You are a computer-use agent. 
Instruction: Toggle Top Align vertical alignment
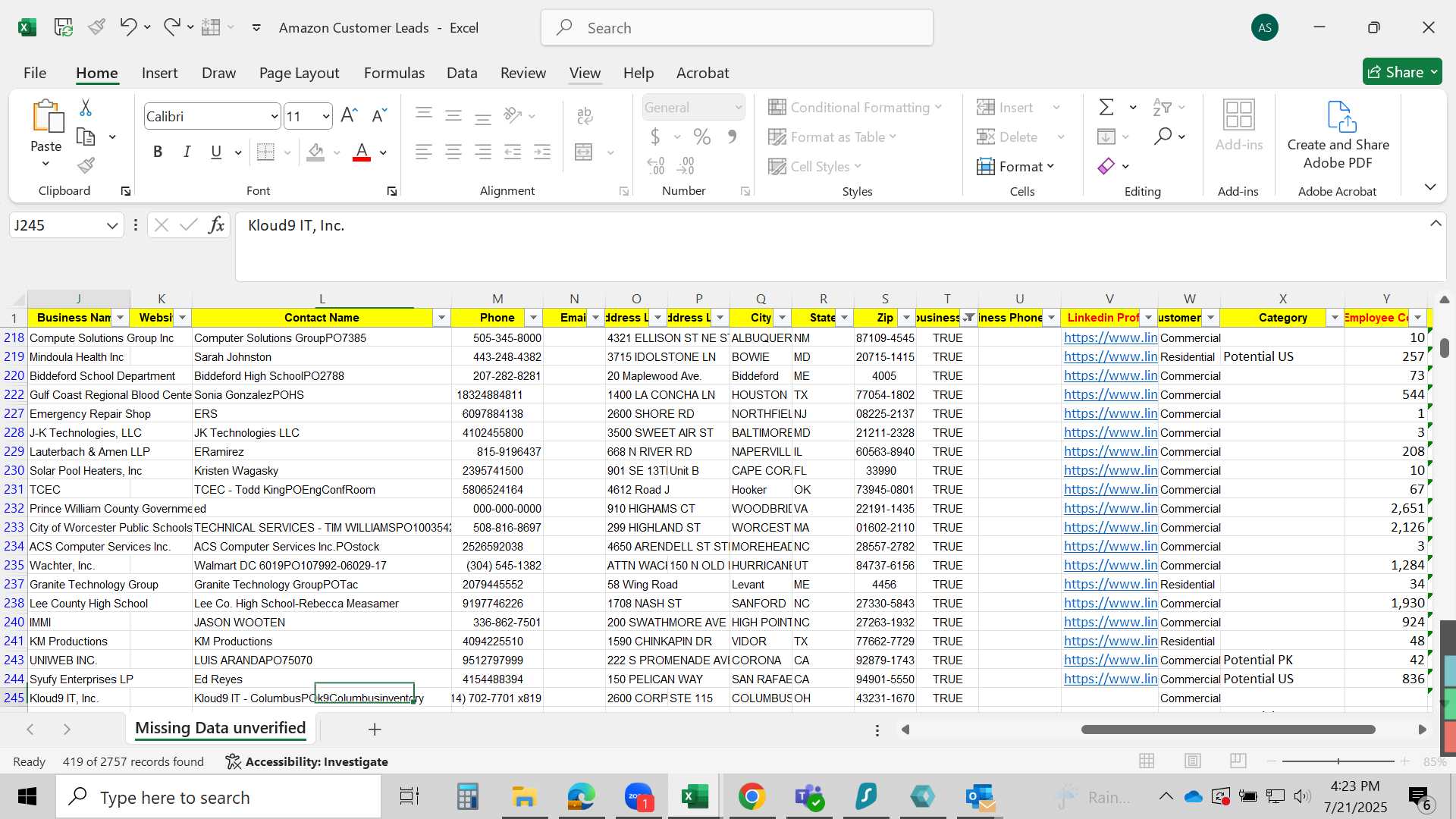(424, 115)
